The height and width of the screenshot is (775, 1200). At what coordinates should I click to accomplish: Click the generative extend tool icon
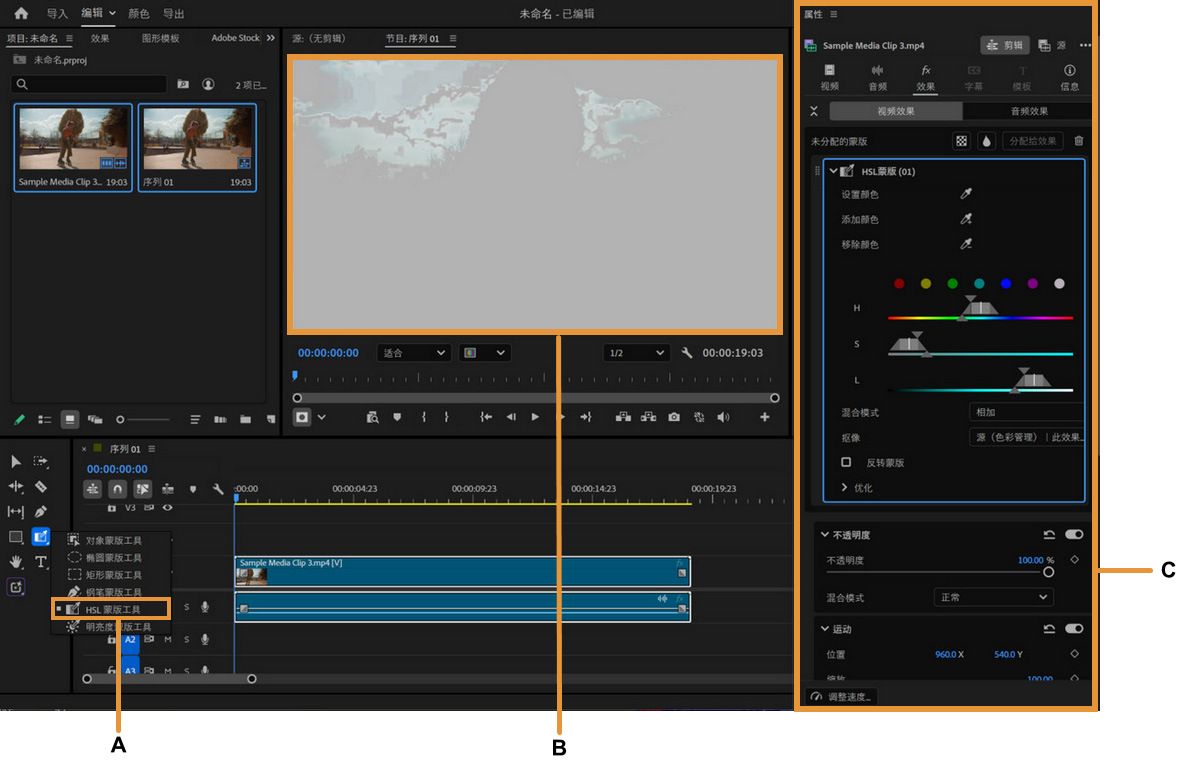pos(16,587)
